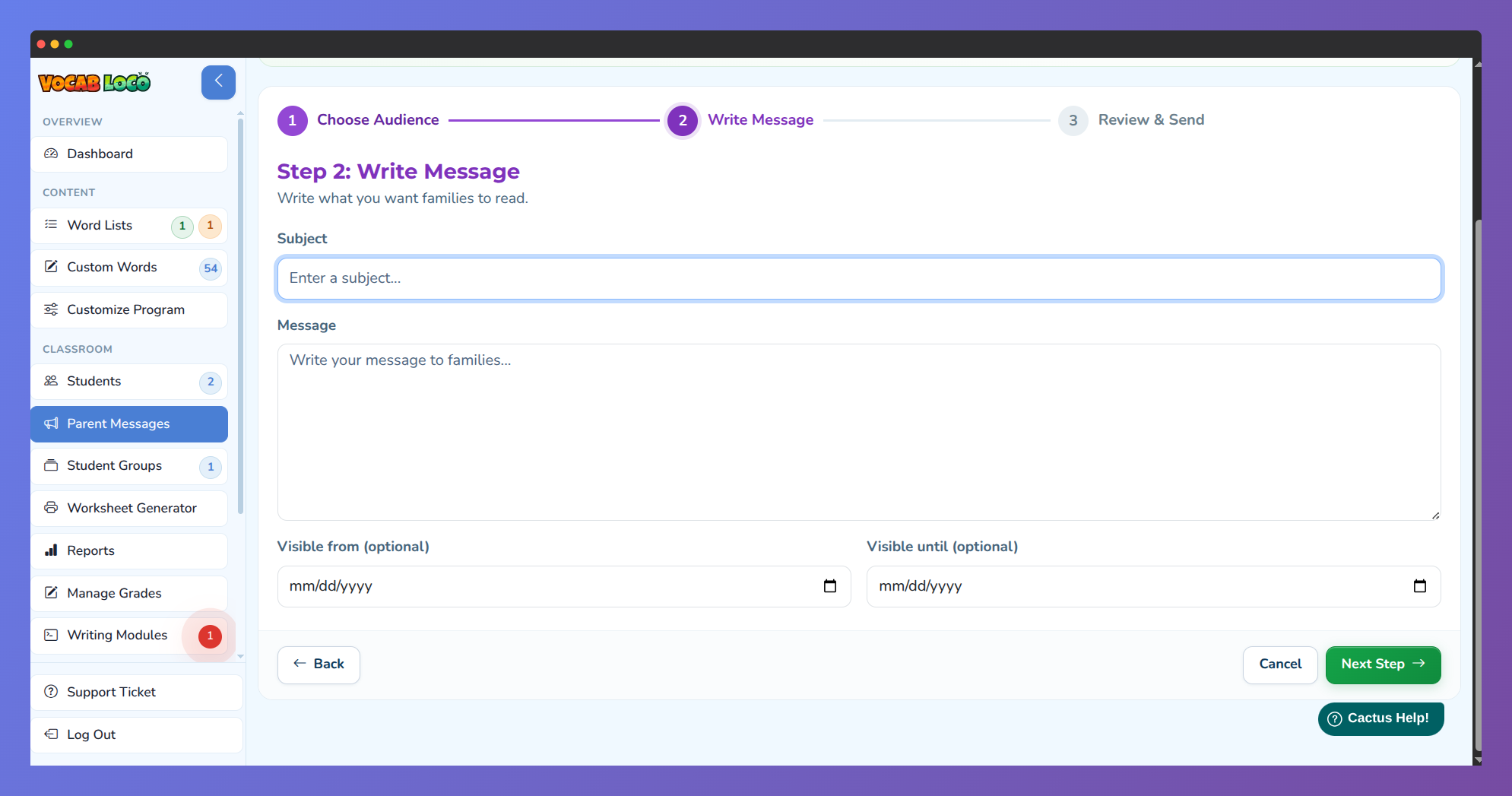Open a Support Ticket

(x=137, y=693)
